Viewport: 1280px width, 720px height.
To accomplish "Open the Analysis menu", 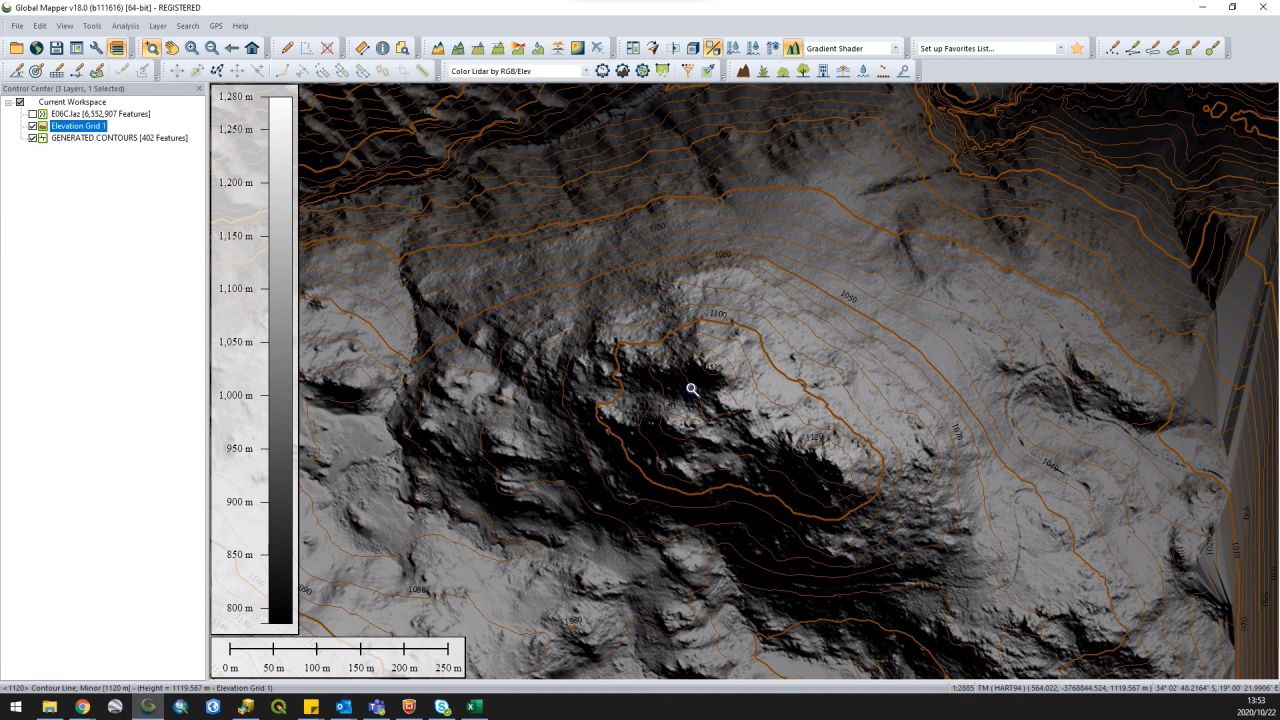I will [x=125, y=26].
